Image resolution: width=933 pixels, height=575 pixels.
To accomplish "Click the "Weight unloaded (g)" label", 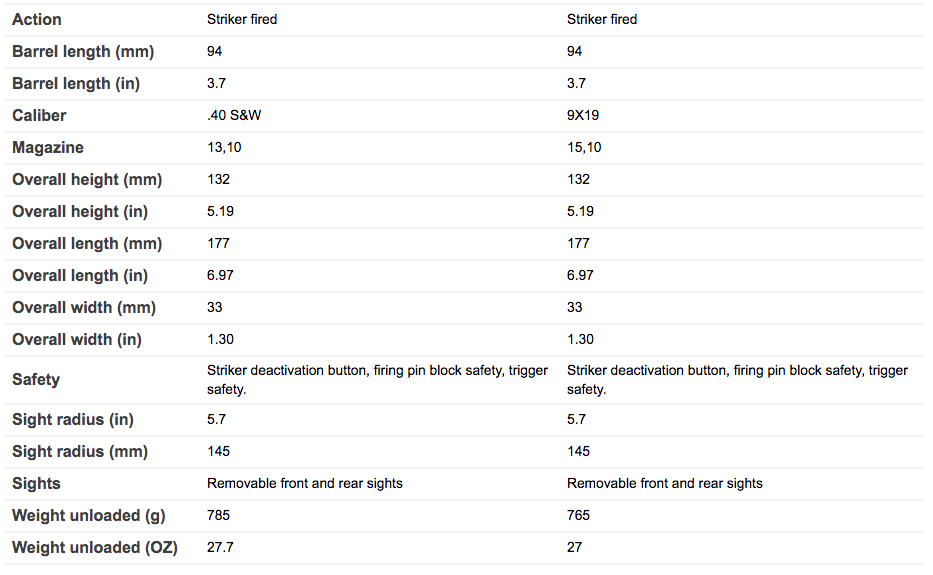I will [89, 515].
